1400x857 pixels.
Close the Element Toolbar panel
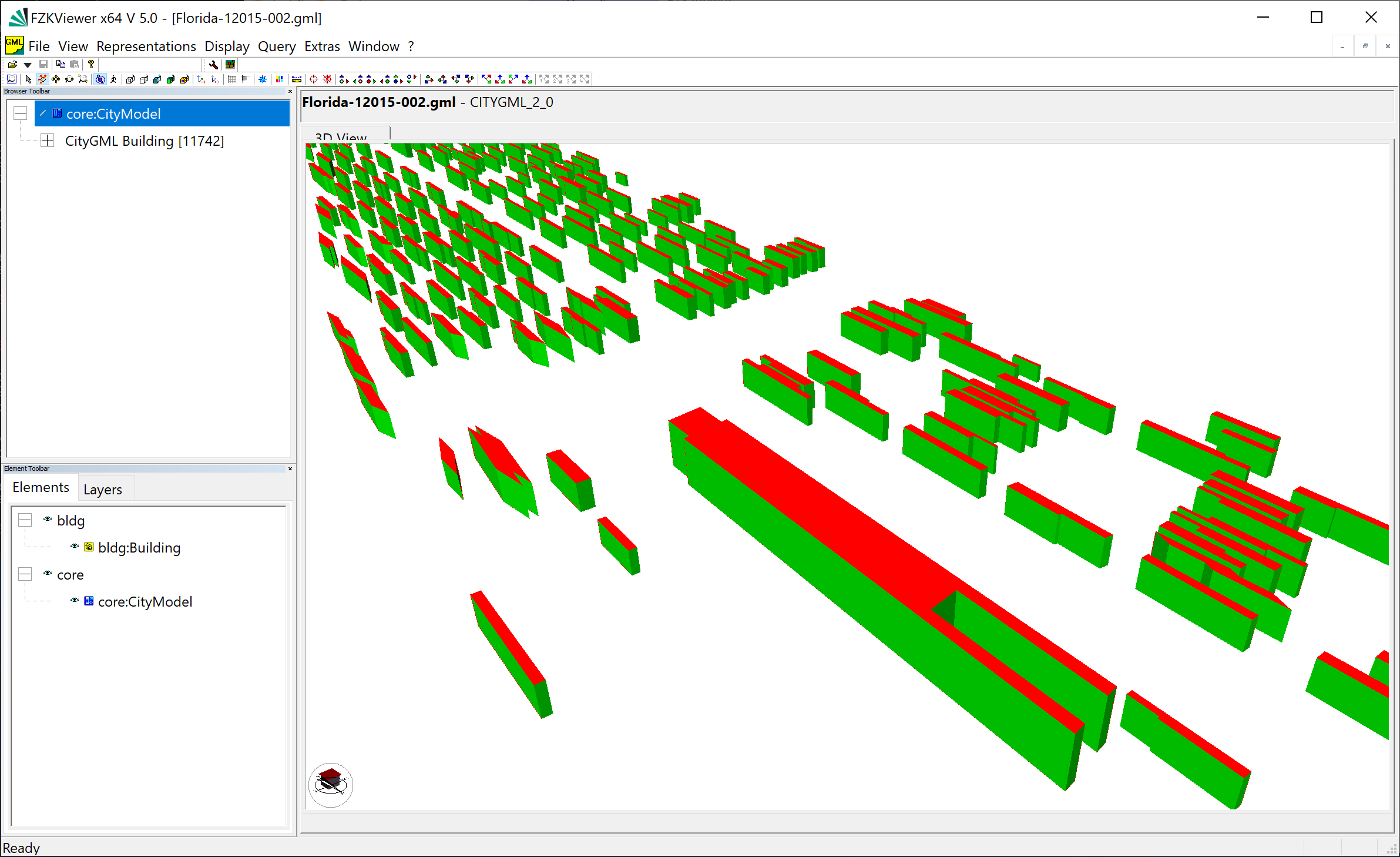pyautogui.click(x=290, y=468)
